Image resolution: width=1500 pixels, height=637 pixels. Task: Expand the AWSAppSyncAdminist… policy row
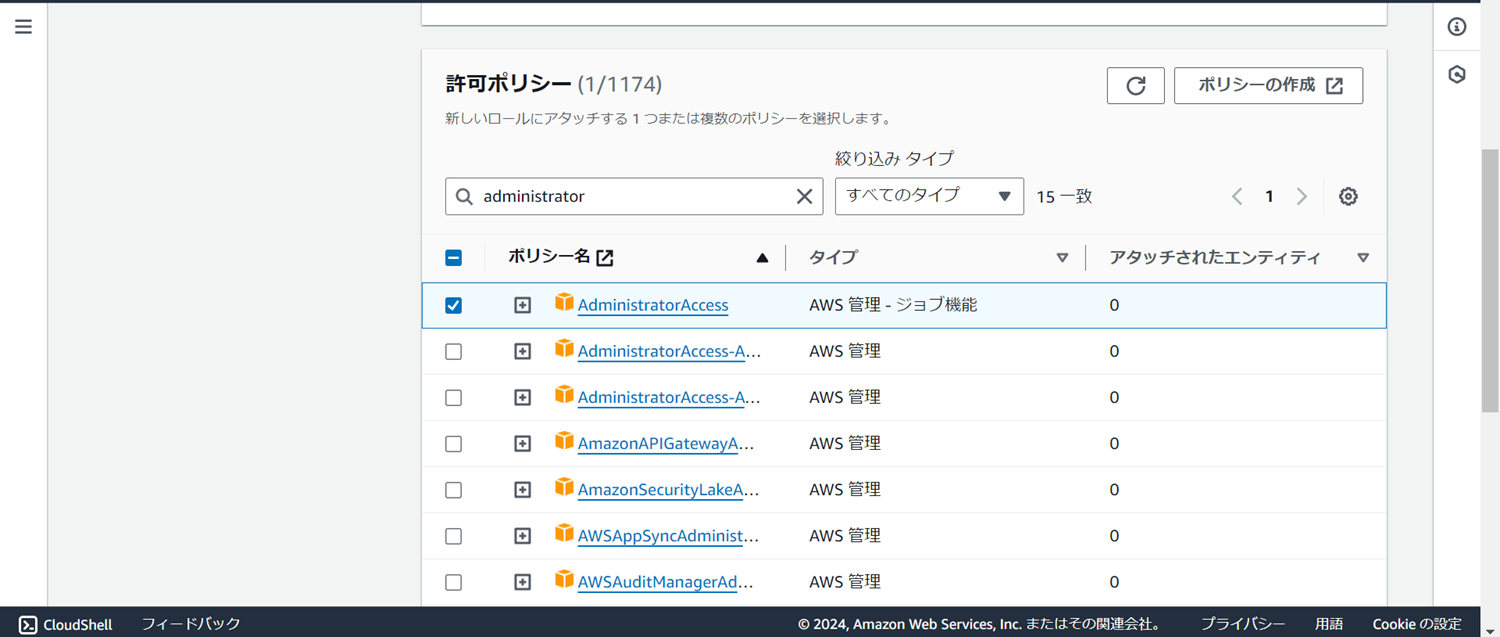pos(522,536)
